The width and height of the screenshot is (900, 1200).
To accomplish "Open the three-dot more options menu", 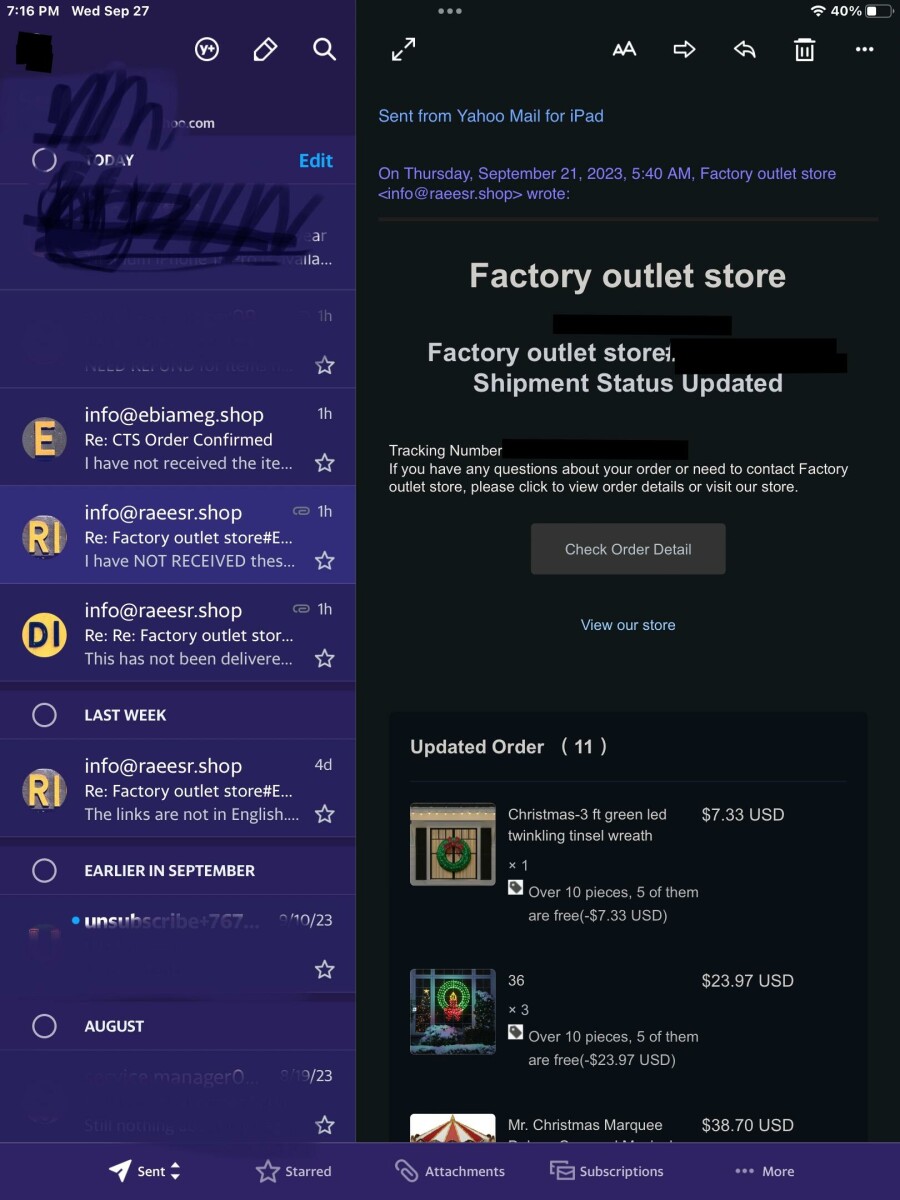I will [x=865, y=49].
